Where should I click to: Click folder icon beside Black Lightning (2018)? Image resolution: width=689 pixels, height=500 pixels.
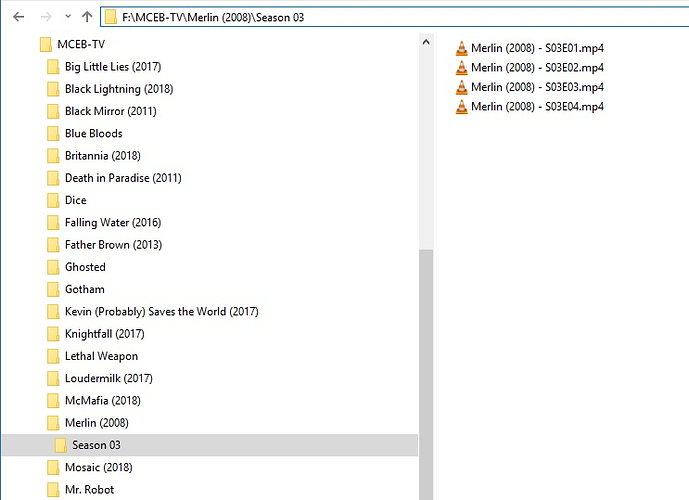point(53,89)
